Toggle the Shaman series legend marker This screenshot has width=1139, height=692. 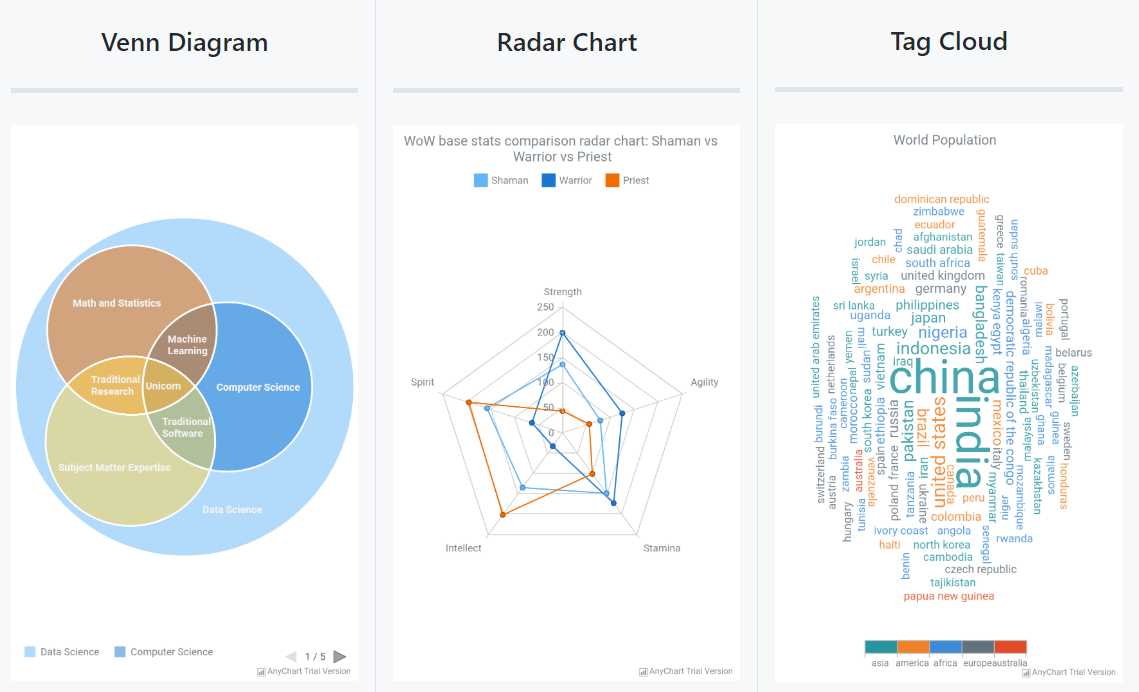[x=481, y=181]
